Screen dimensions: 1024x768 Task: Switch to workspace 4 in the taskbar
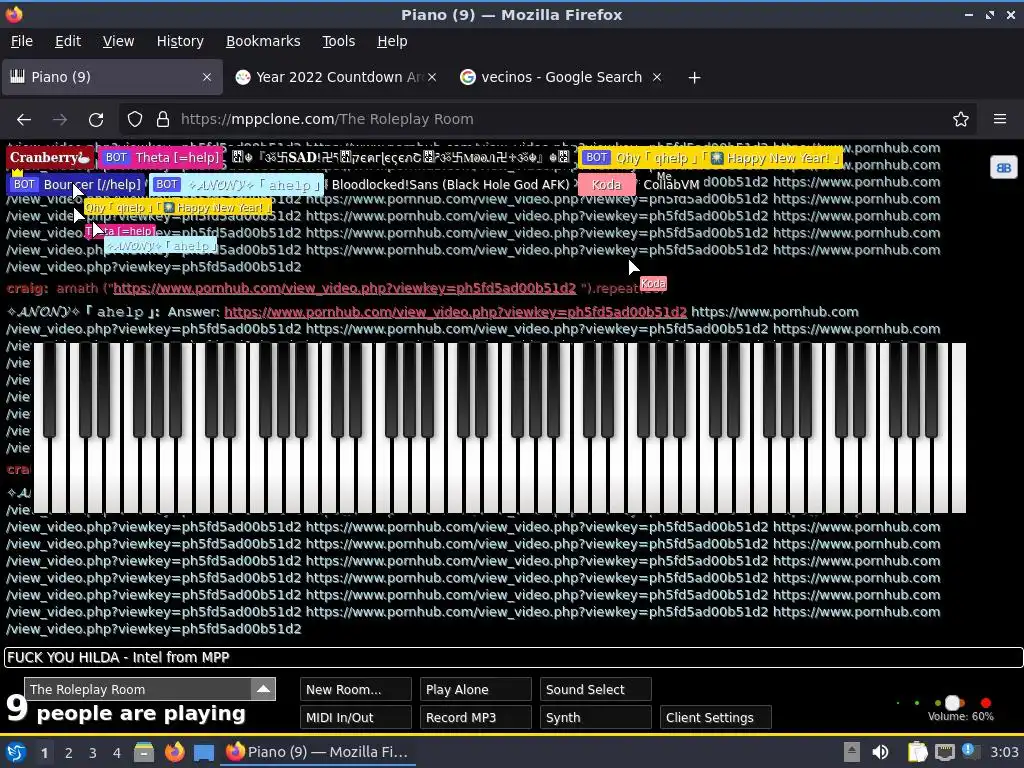[117, 753]
